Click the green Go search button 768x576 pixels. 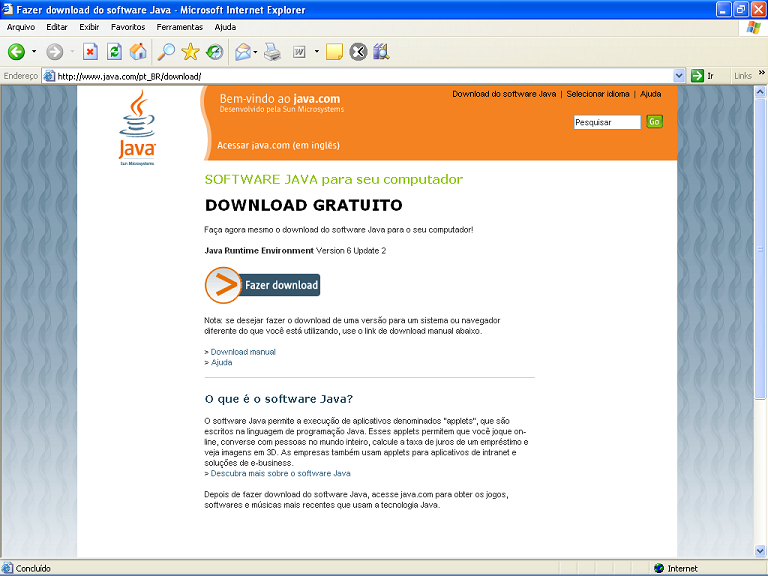[654, 122]
